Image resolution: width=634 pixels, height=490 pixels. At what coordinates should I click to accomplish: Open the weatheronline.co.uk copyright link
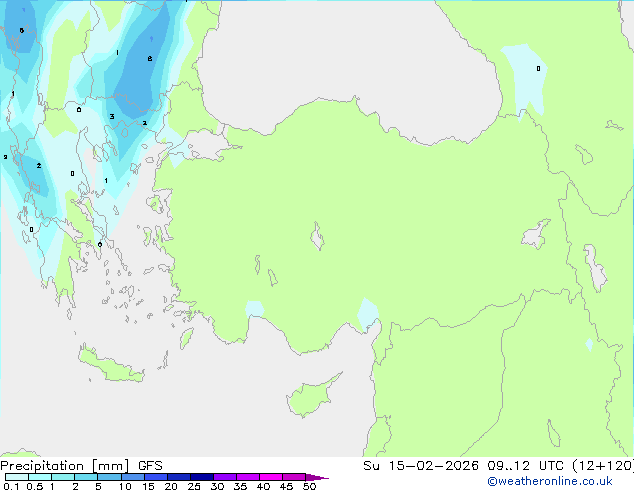[x=550, y=481]
